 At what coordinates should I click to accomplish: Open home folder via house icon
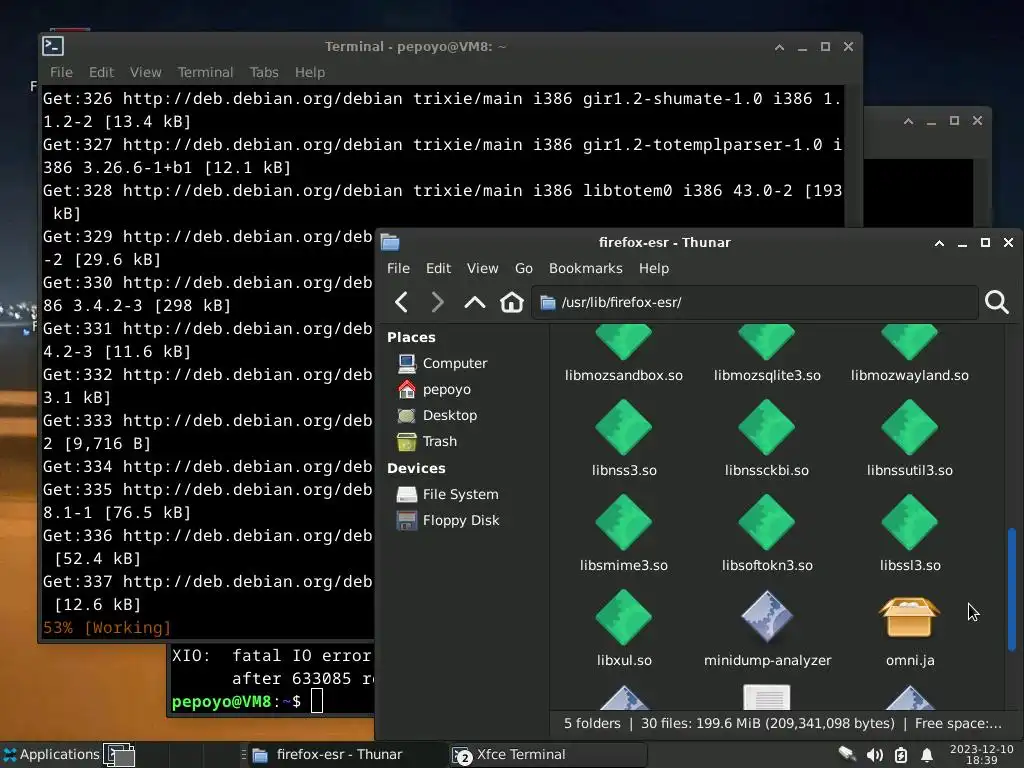[511, 302]
